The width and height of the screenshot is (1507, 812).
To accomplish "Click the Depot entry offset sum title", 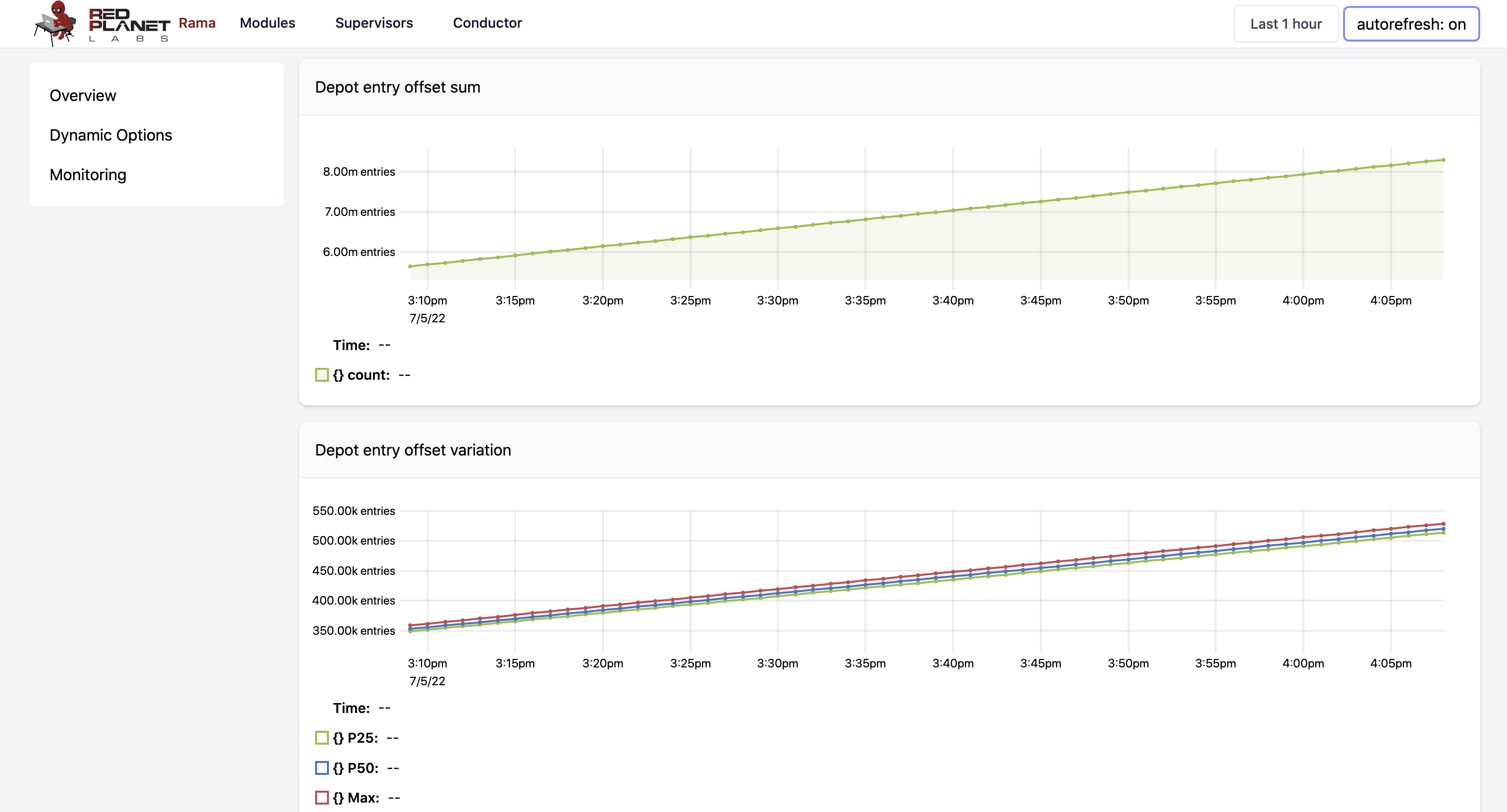I will [398, 87].
